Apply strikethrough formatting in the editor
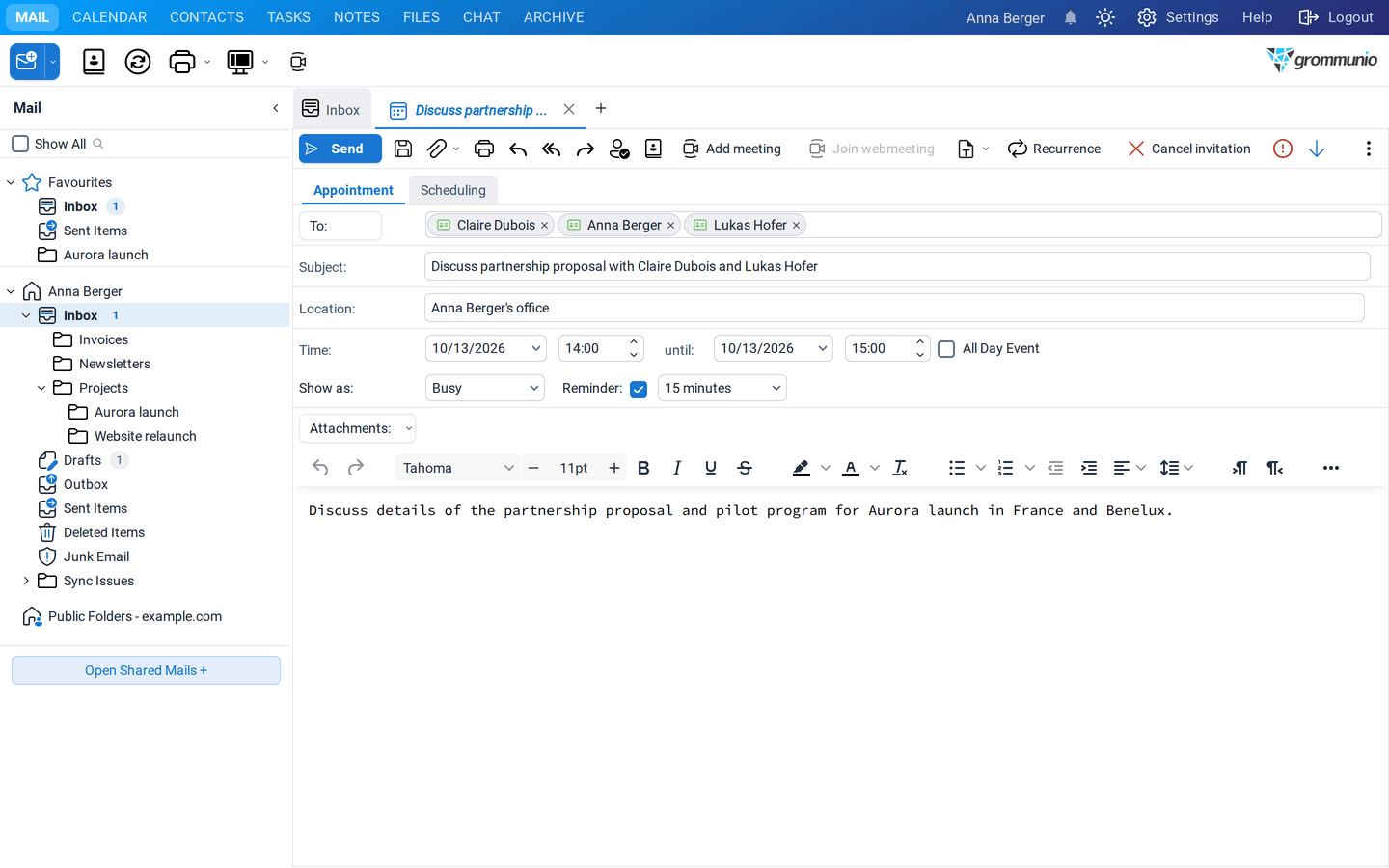1389x868 pixels. 745,468
